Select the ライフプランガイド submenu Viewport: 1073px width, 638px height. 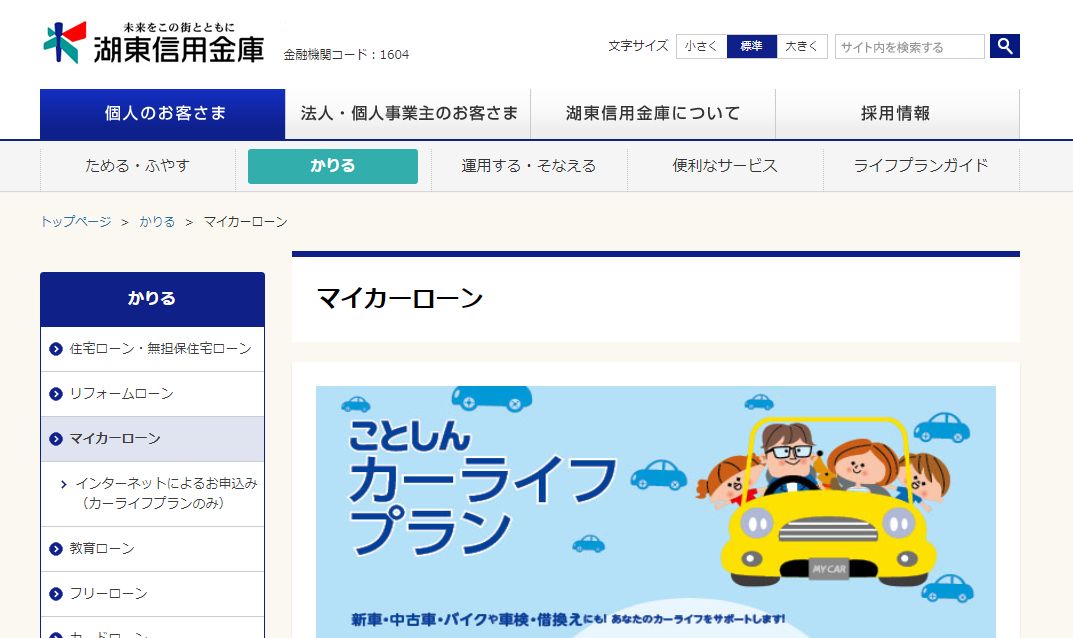[x=921, y=166]
